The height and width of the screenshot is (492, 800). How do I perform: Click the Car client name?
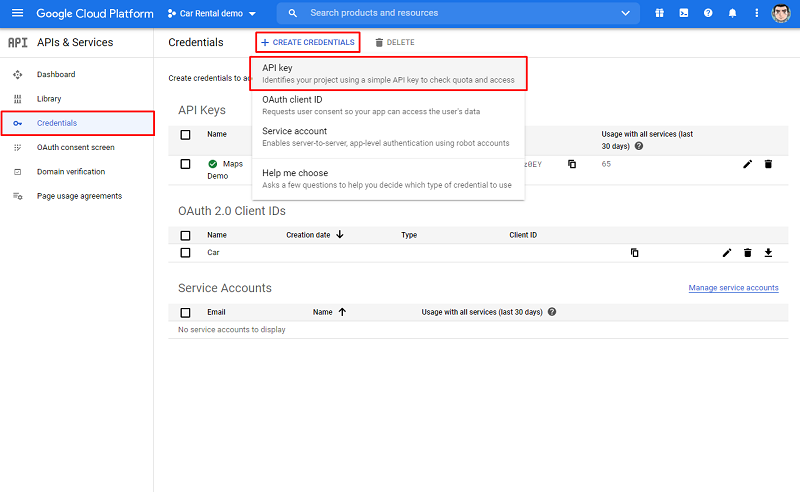(x=213, y=253)
